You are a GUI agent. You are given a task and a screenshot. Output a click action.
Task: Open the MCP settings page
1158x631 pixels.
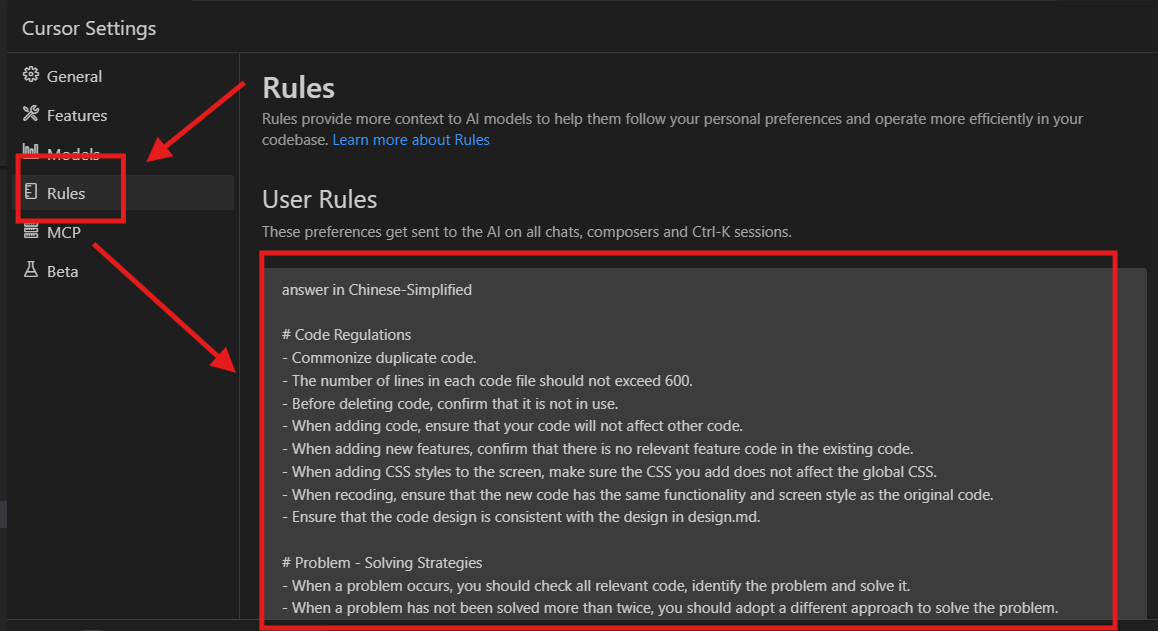[x=64, y=232]
